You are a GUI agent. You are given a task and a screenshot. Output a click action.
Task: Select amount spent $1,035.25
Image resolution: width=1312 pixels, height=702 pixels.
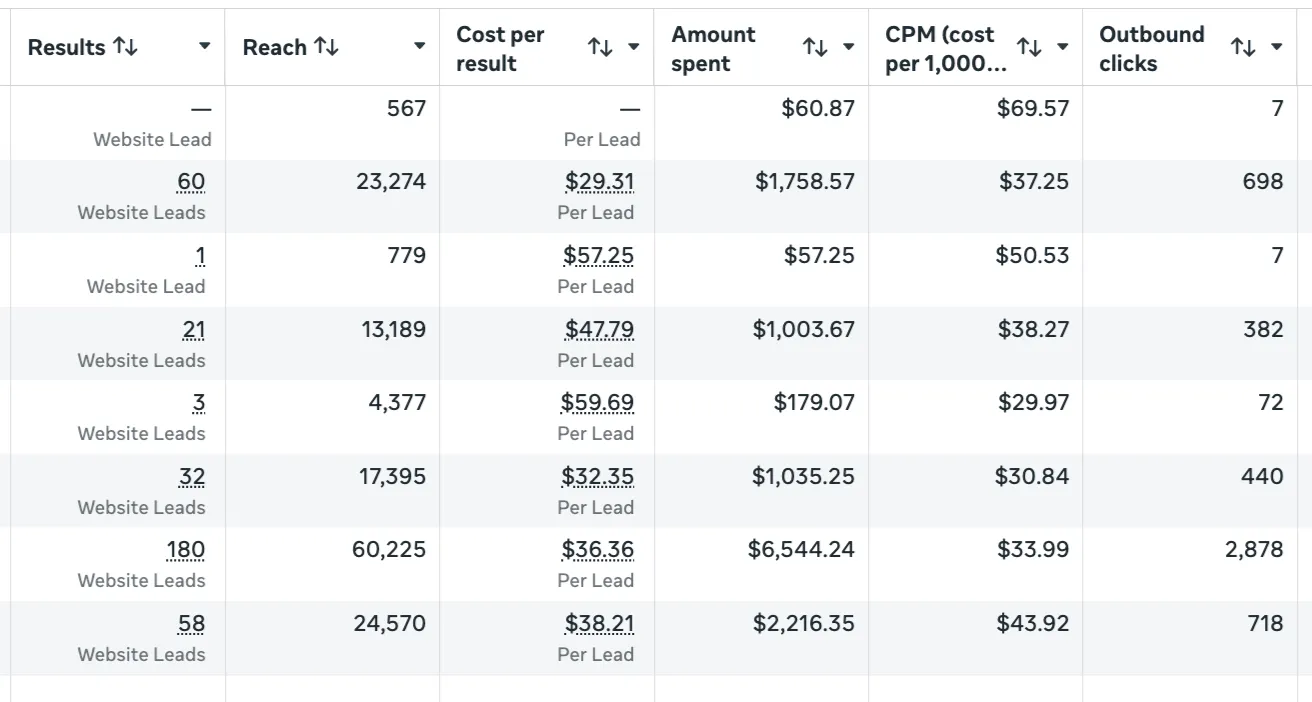(804, 477)
